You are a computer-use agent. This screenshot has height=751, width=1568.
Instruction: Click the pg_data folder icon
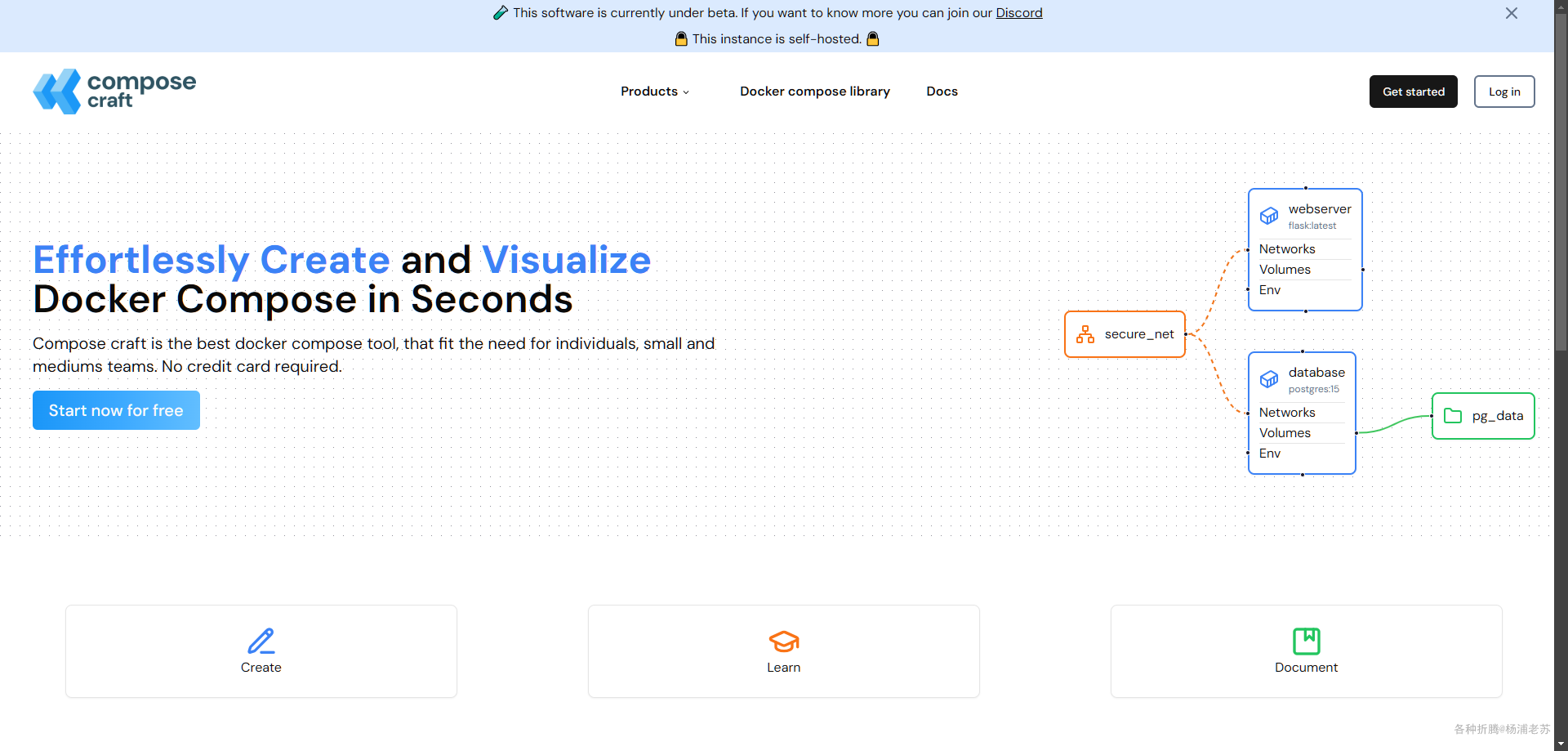tap(1453, 416)
